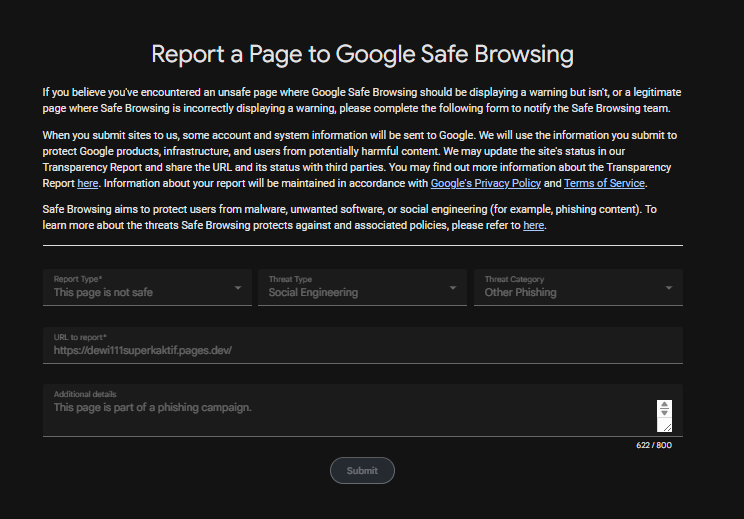Click the 'Report a Page to Google Safe Browsing' heading
Viewport: 744px width, 519px height.
363,54
